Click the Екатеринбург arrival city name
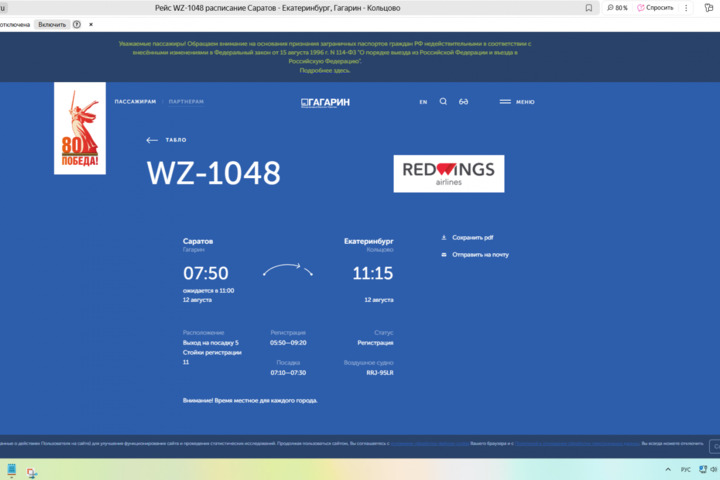This screenshot has width=720, height=480. (369, 241)
